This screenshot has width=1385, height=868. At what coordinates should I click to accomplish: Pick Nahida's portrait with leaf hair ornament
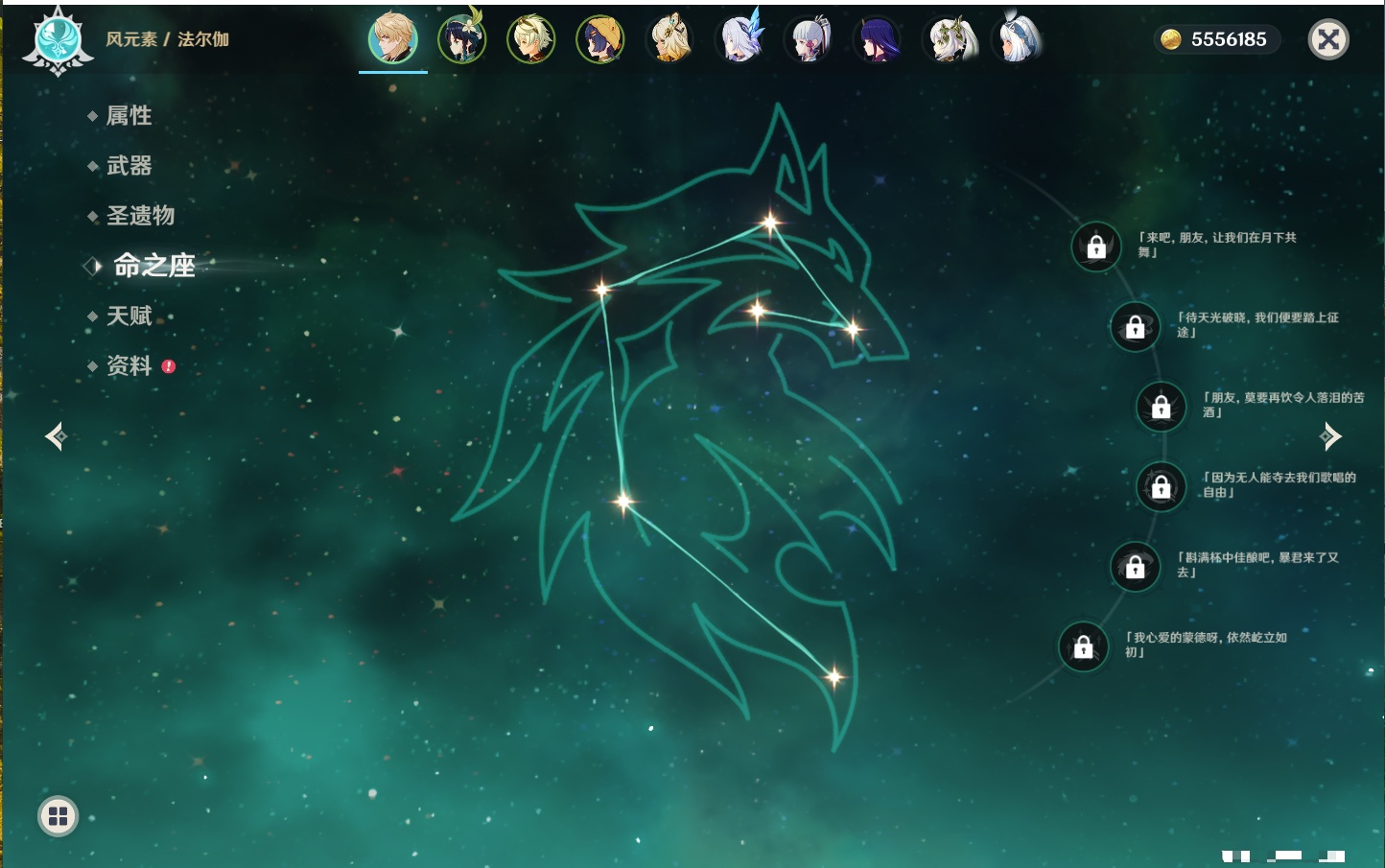948,40
